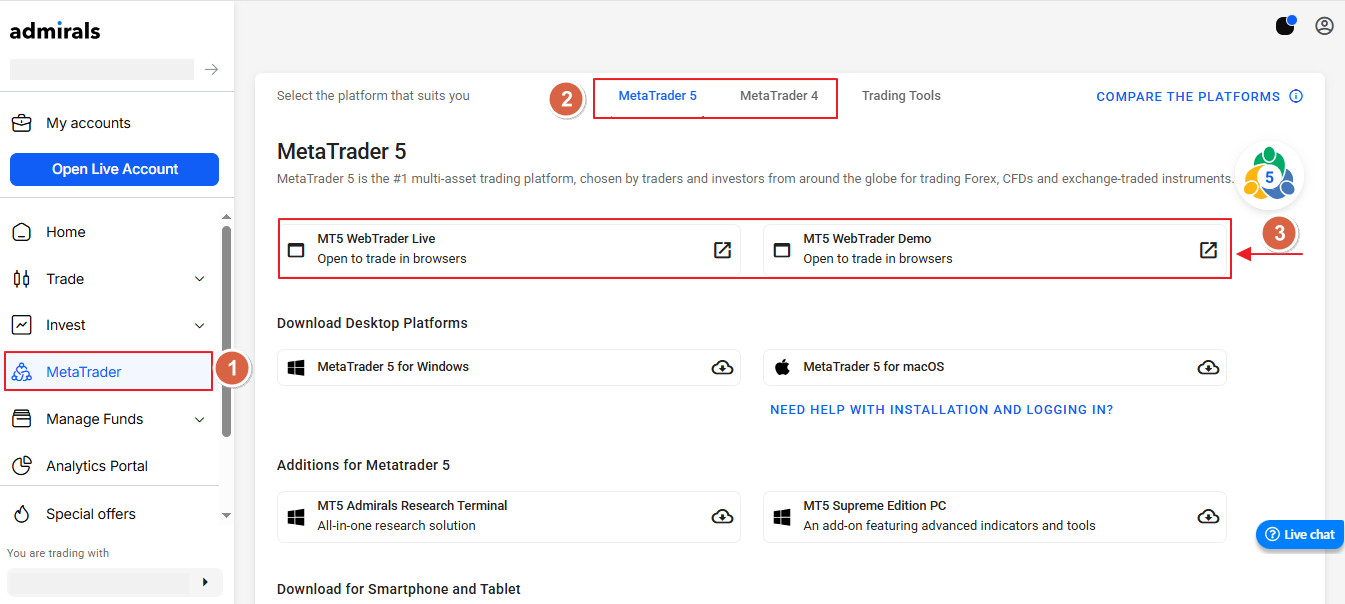Go to Analytics Portal in sidebar
Viewport: 1345px width, 604px height.
pyautogui.click(x=96, y=466)
